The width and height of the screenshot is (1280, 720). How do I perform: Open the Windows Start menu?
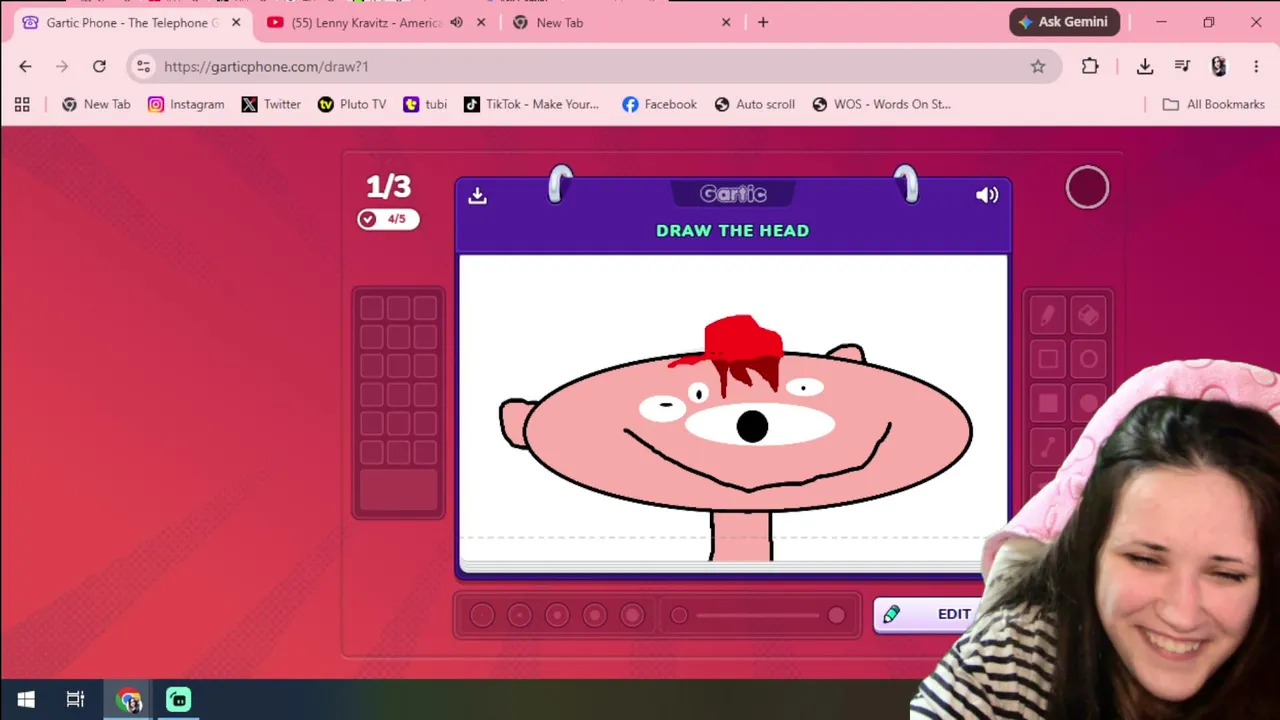(x=26, y=700)
